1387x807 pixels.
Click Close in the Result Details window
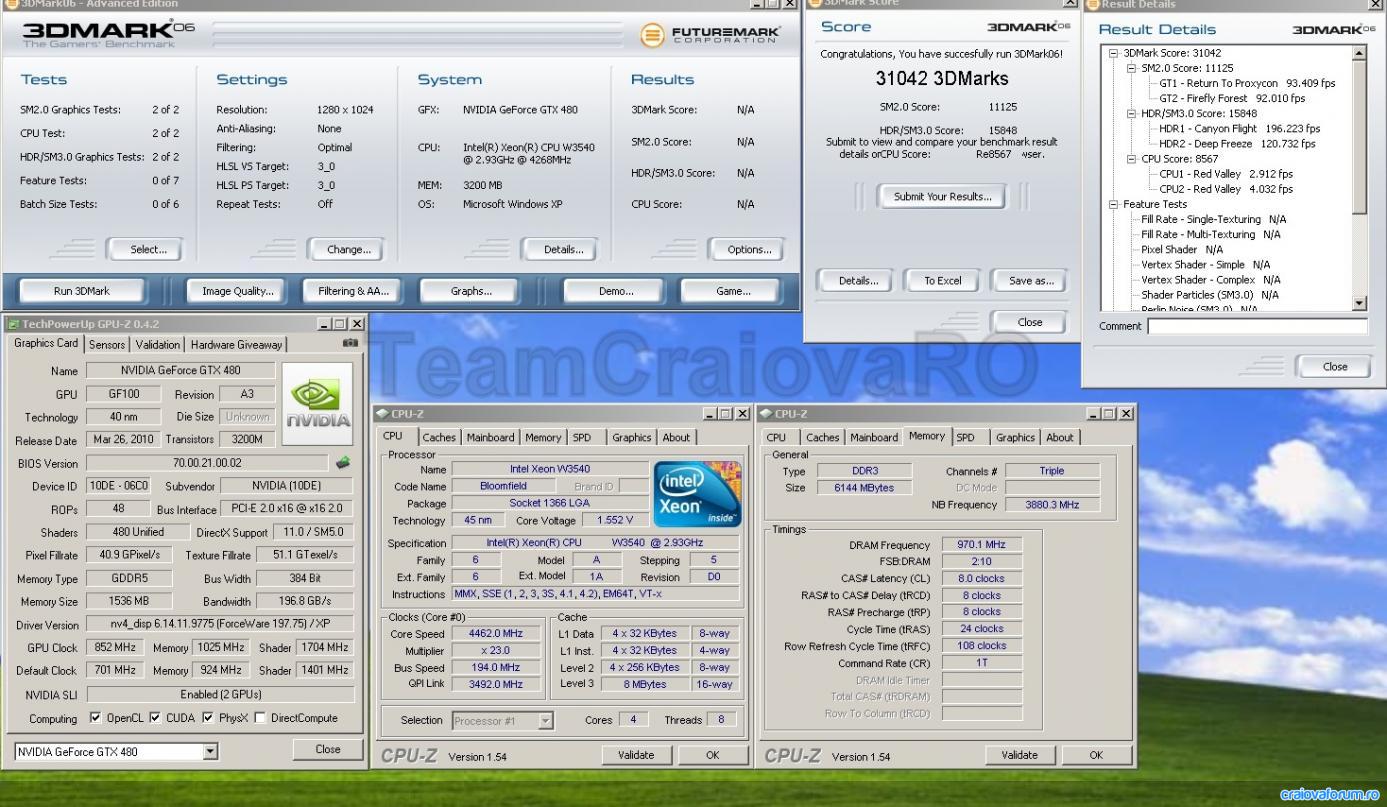[1334, 367]
